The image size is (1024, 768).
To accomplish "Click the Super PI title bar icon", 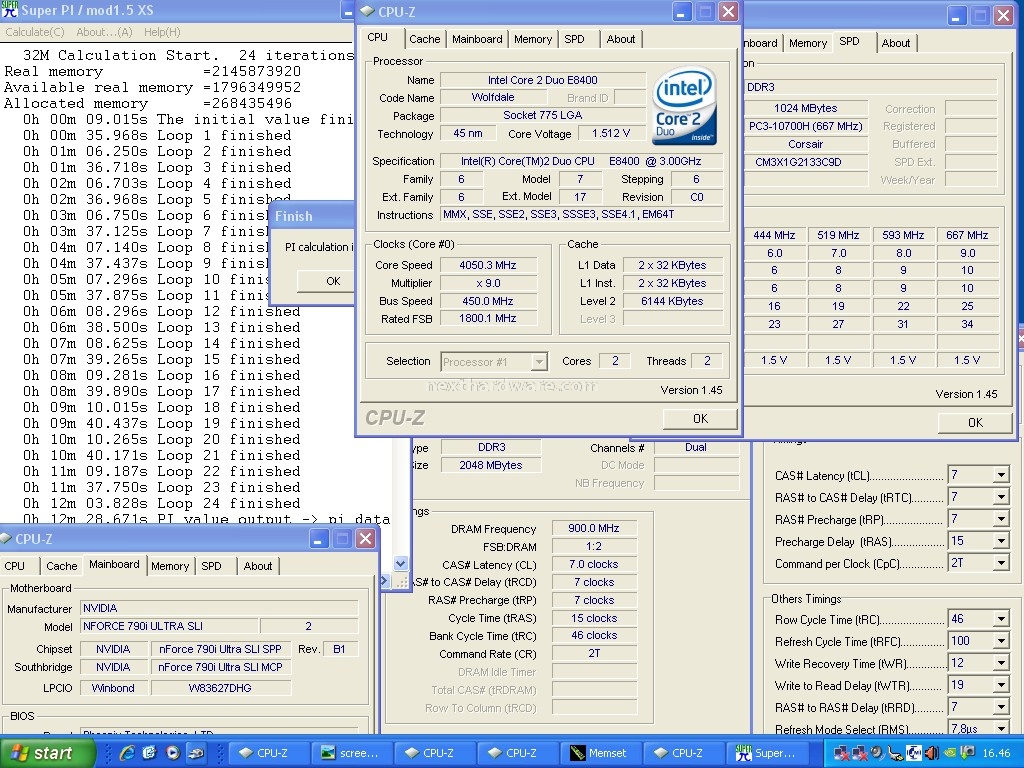I will point(9,10).
